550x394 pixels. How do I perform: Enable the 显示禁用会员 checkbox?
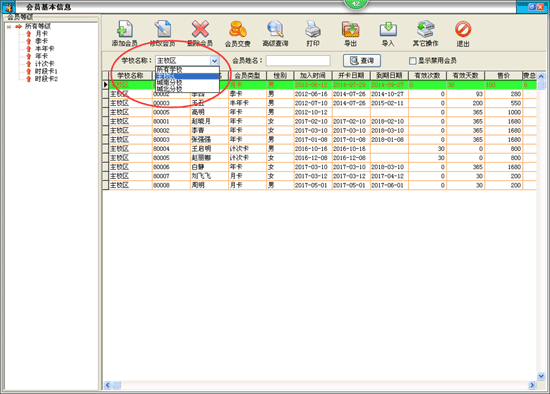click(412, 61)
